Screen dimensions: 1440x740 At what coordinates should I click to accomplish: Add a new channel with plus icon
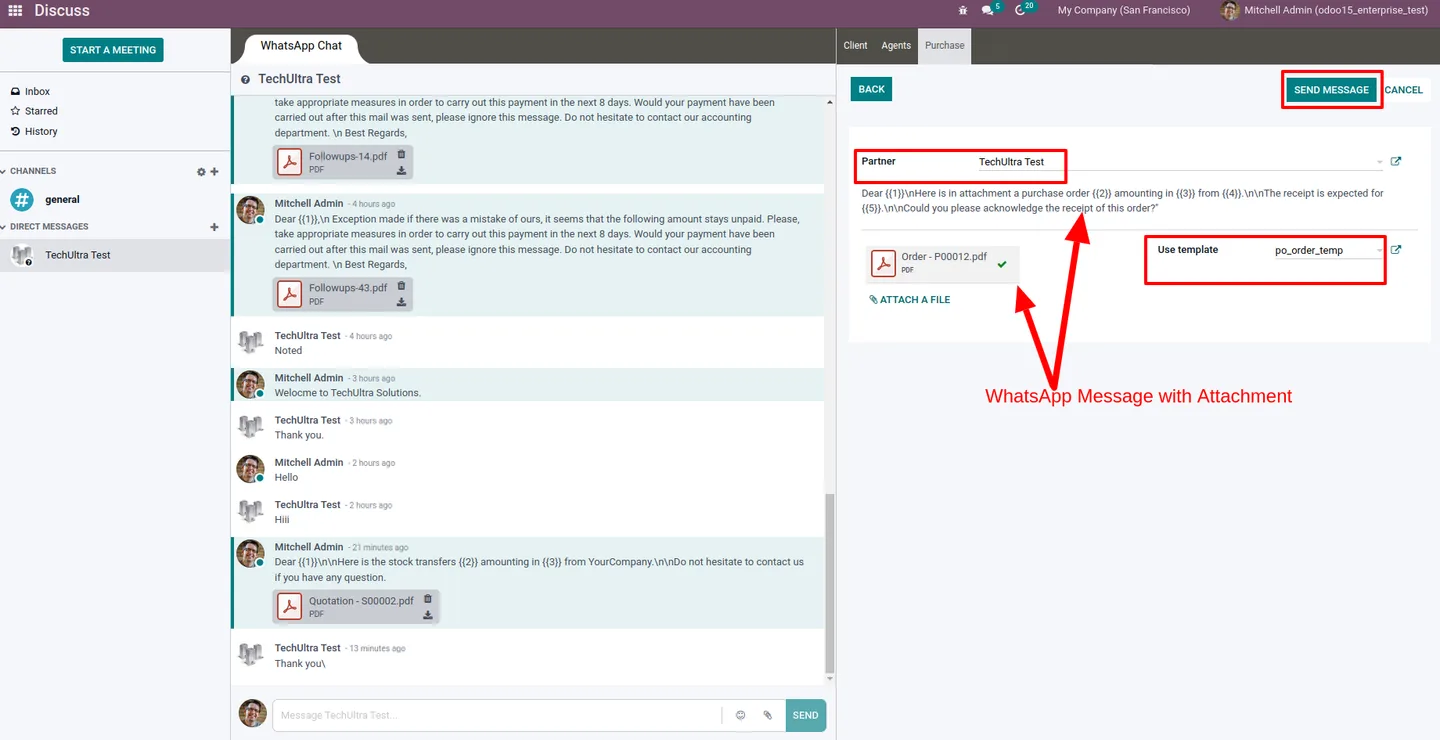[x=214, y=172]
